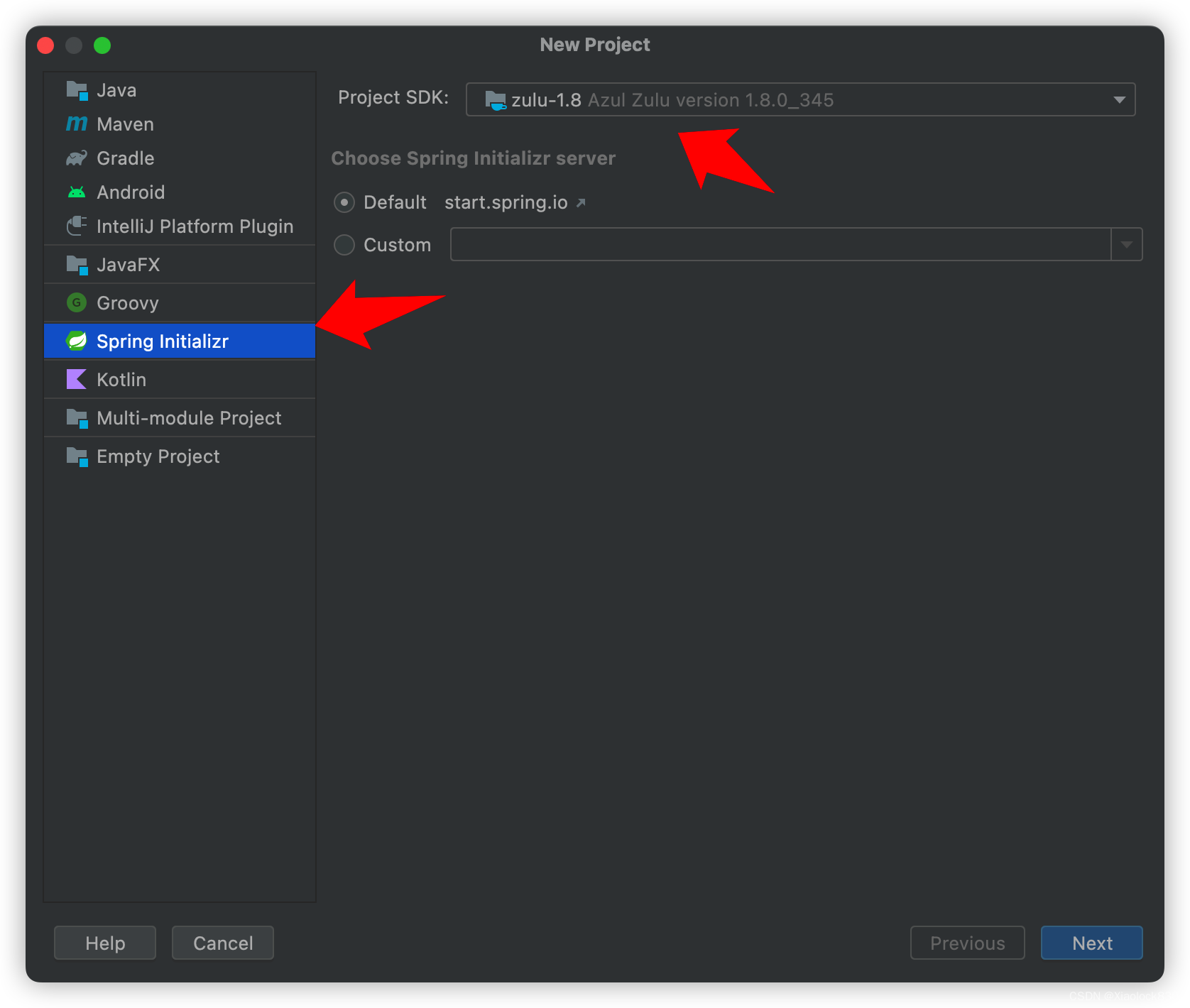The height and width of the screenshot is (1008, 1190).
Task: Click the JavaFX folder icon
Action: pyautogui.click(x=77, y=265)
